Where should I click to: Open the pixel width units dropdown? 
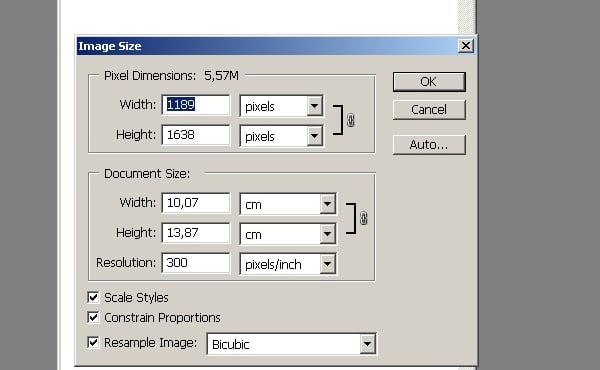[x=282, y=106]
